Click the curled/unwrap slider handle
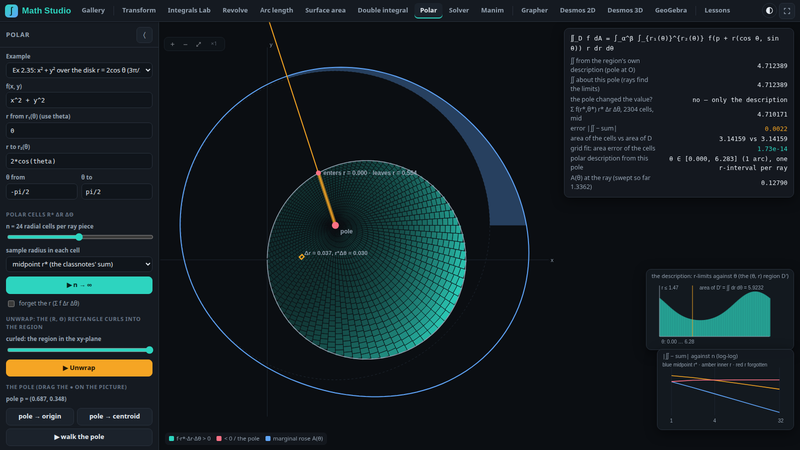Screen dimensions: 800x450 click(x=149, y=350)
